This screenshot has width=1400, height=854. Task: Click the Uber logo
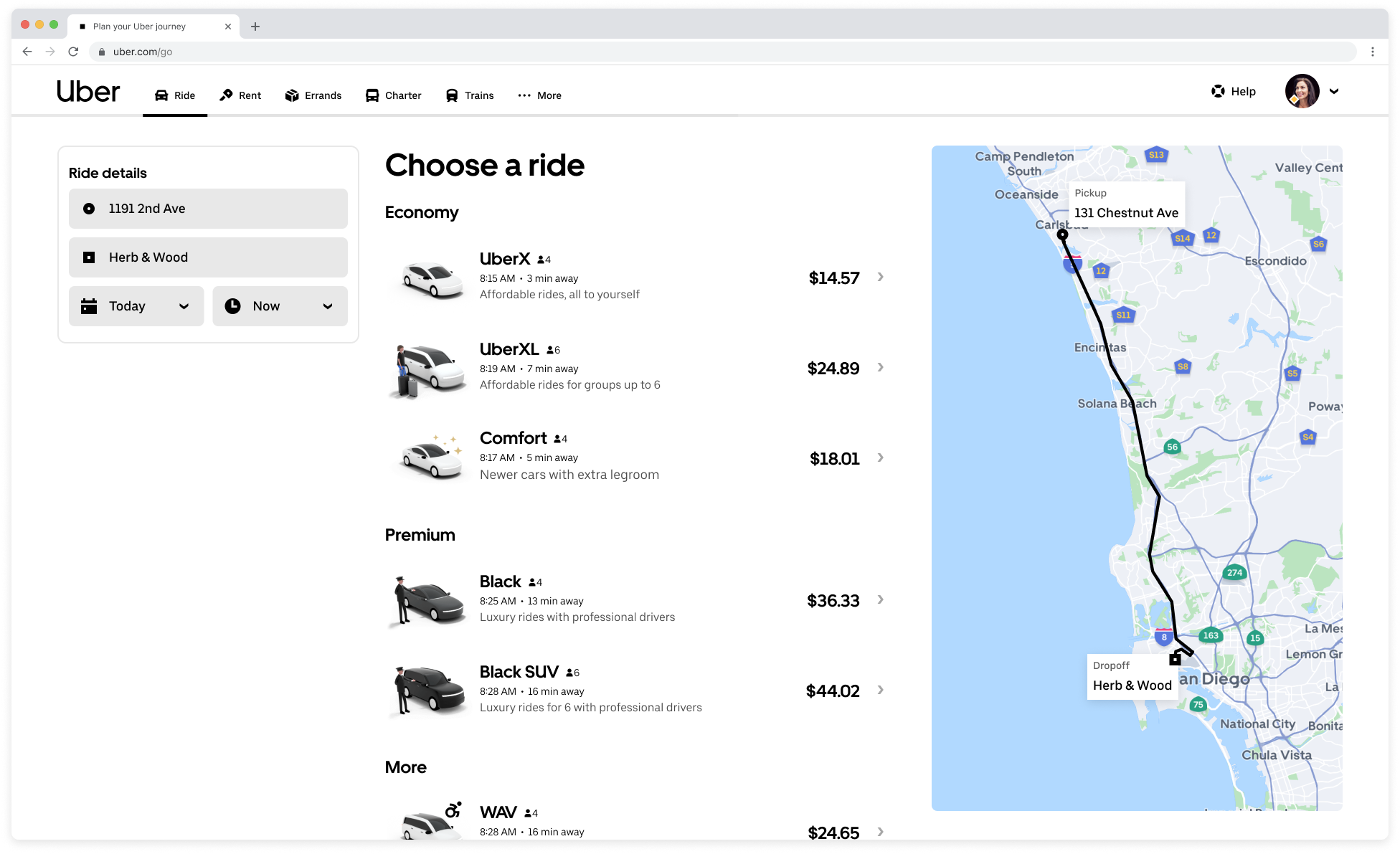click(x=88, y=92)
